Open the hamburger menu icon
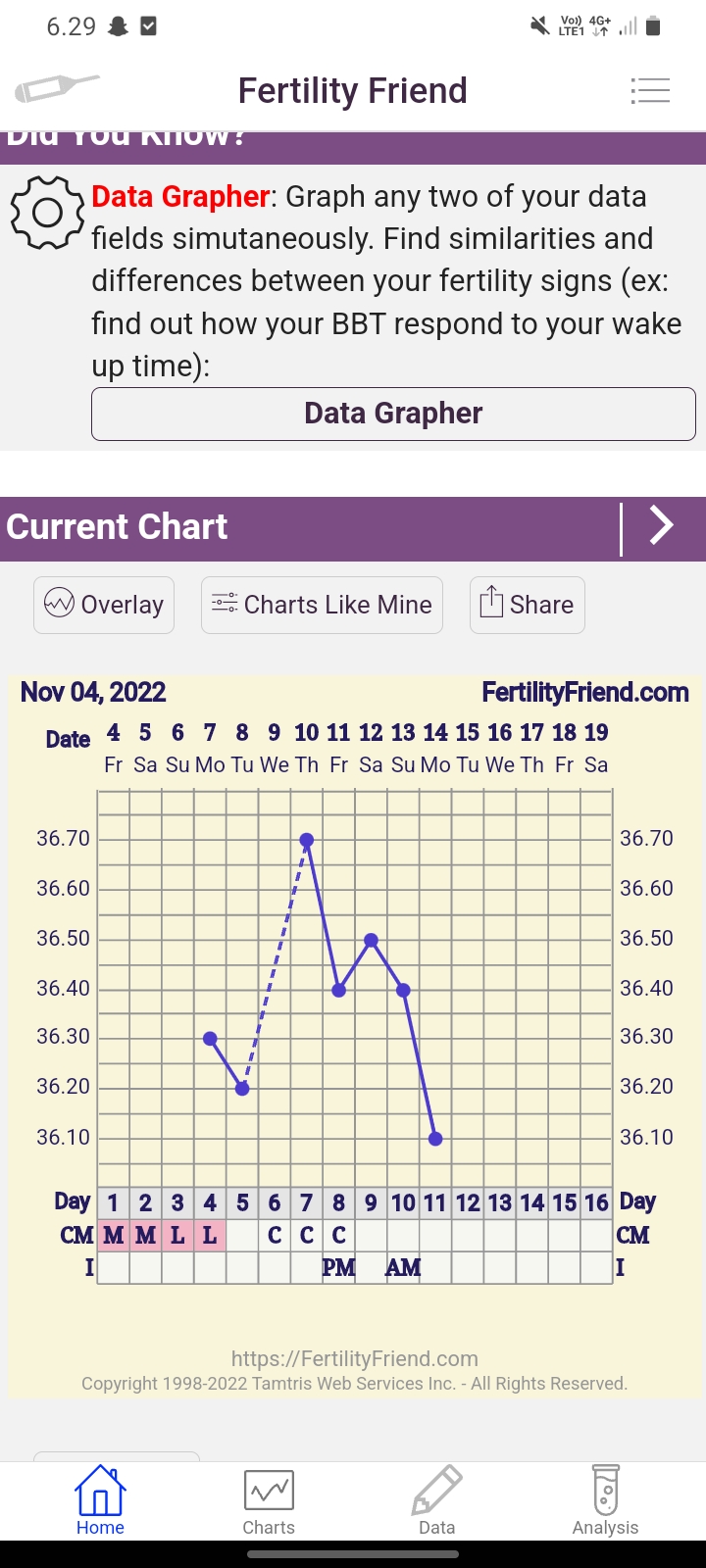 pyautogui.click(x=650, y=91)
